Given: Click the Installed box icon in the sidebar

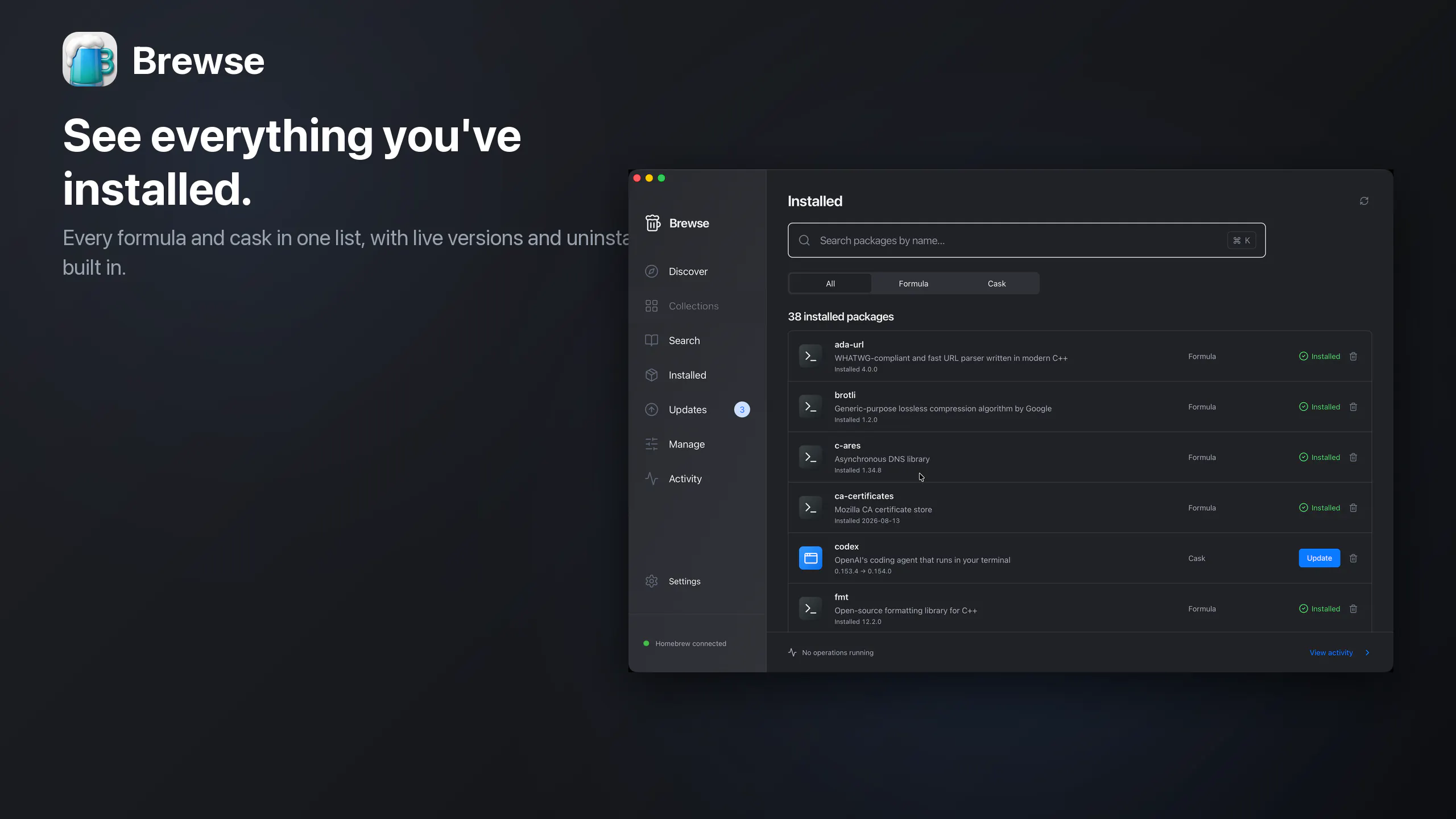Looking at the screenshot, I should (652, 375).
